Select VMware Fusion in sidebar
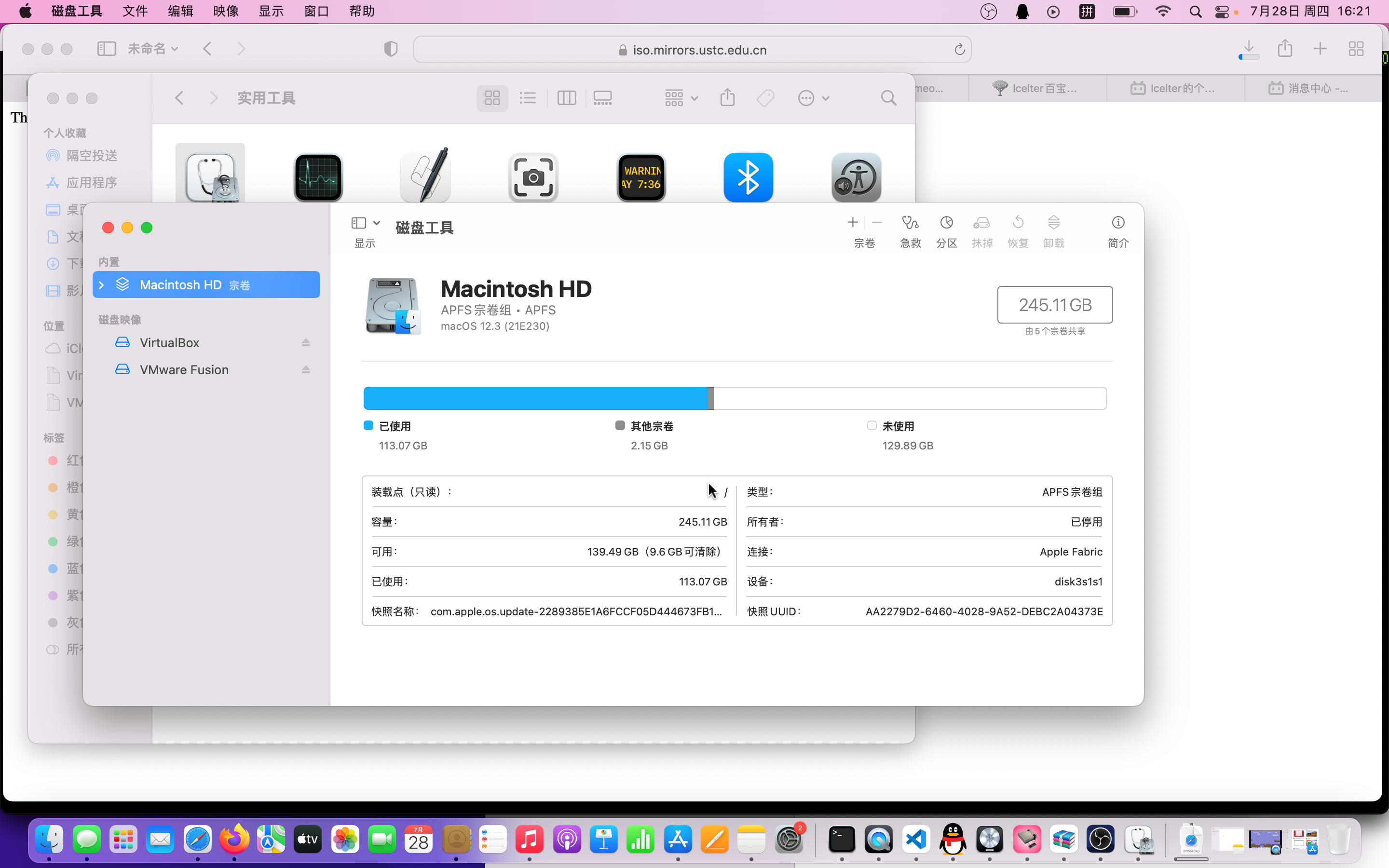Viewport: 1389px width, 868px height. [206, 370]
